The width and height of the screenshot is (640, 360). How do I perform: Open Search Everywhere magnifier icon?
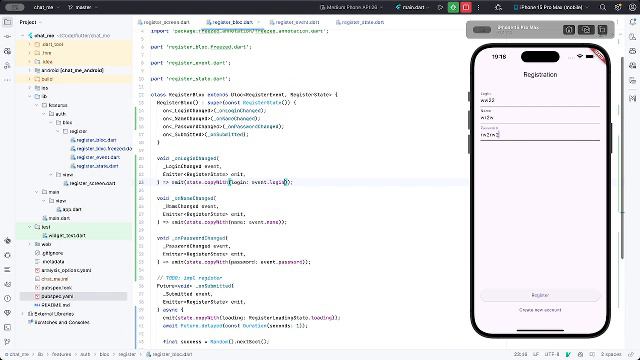pos(603,7)
